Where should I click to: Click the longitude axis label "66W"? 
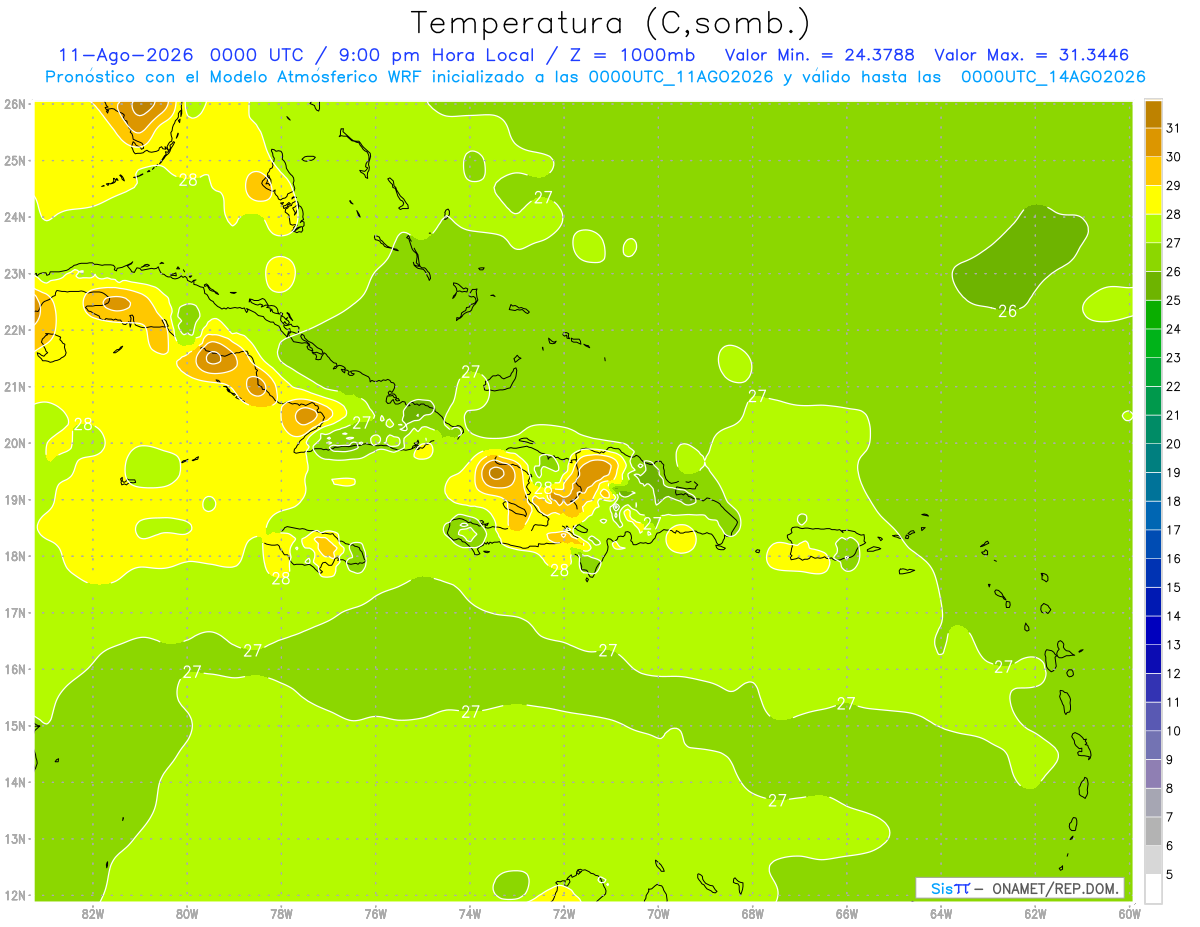[847, 914]
